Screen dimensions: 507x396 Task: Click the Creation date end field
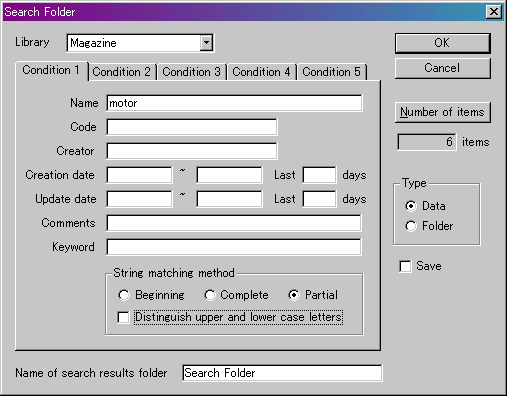tap(229, 175)
